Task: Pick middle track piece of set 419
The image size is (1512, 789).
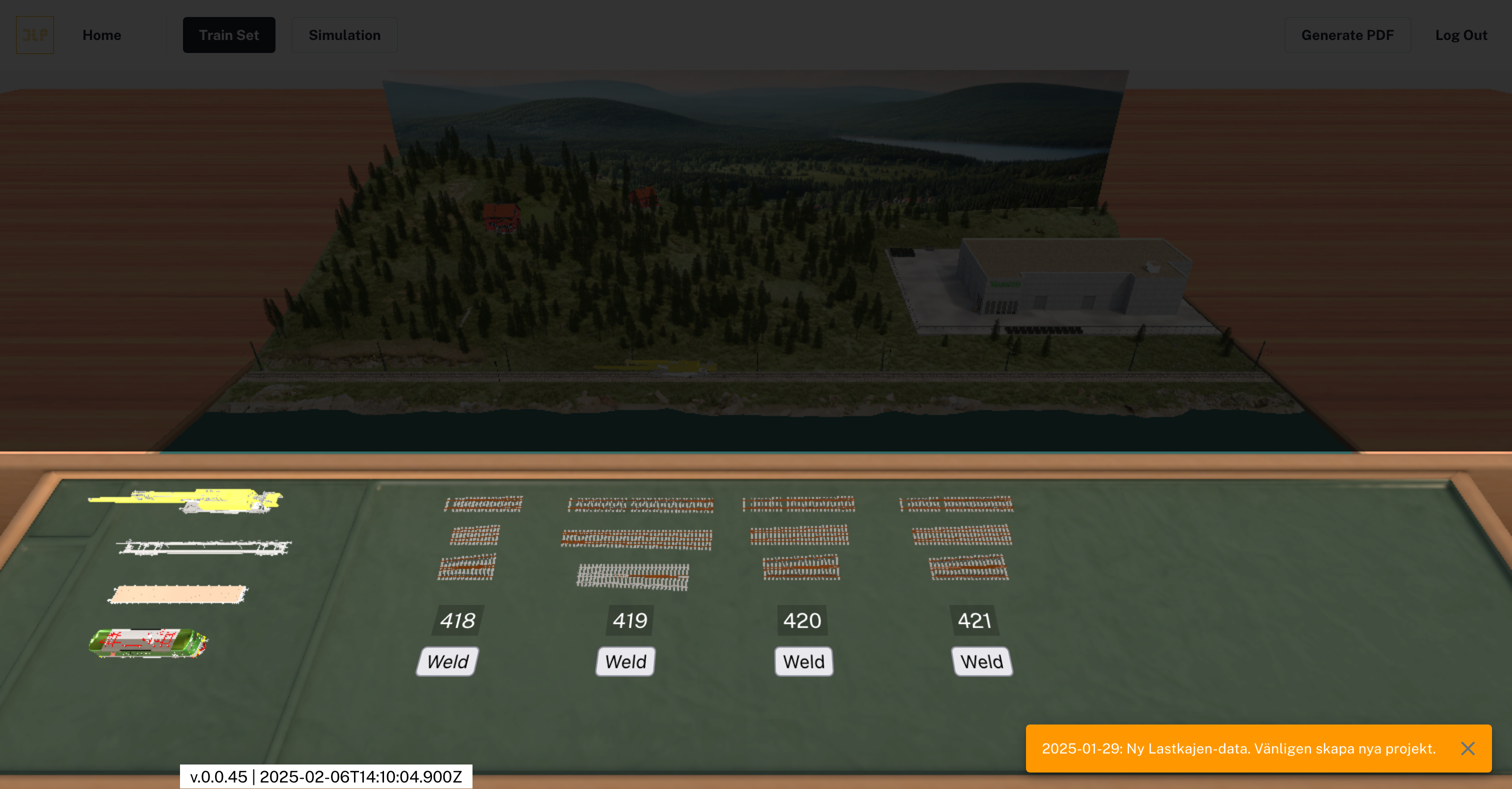Action: tap(637, 539)
